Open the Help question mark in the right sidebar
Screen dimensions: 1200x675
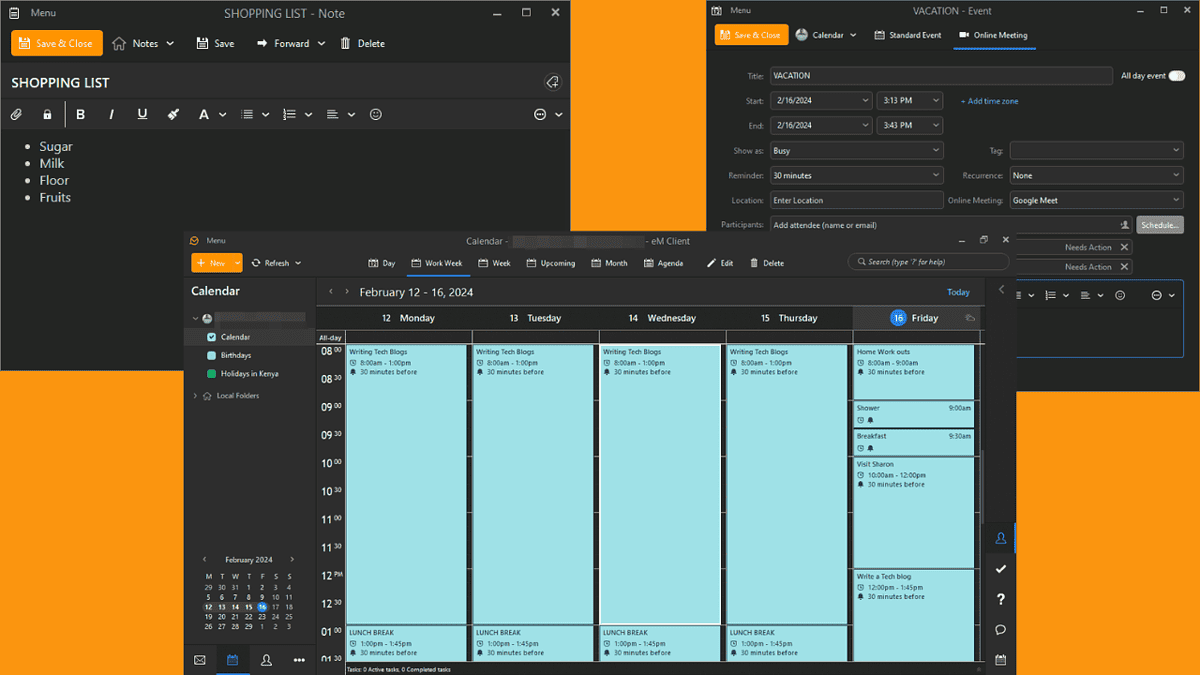point(1000,599)
